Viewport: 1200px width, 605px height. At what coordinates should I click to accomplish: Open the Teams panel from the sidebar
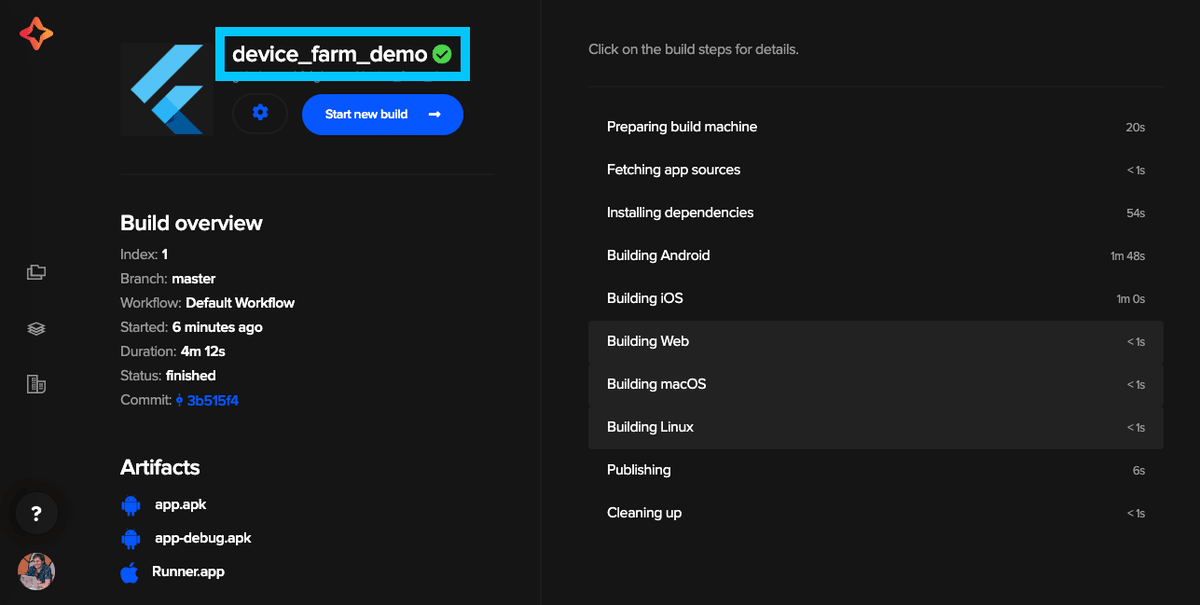point(36,384)
